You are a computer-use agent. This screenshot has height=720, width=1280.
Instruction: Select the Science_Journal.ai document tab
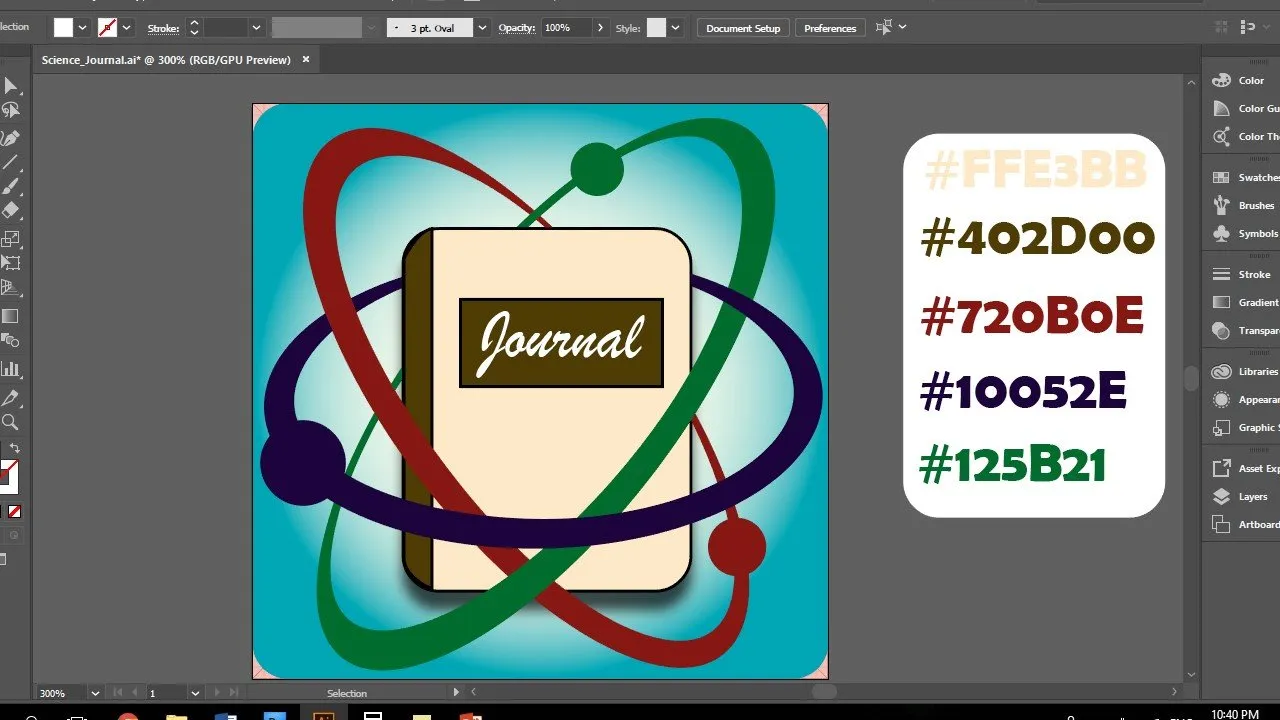166,60
